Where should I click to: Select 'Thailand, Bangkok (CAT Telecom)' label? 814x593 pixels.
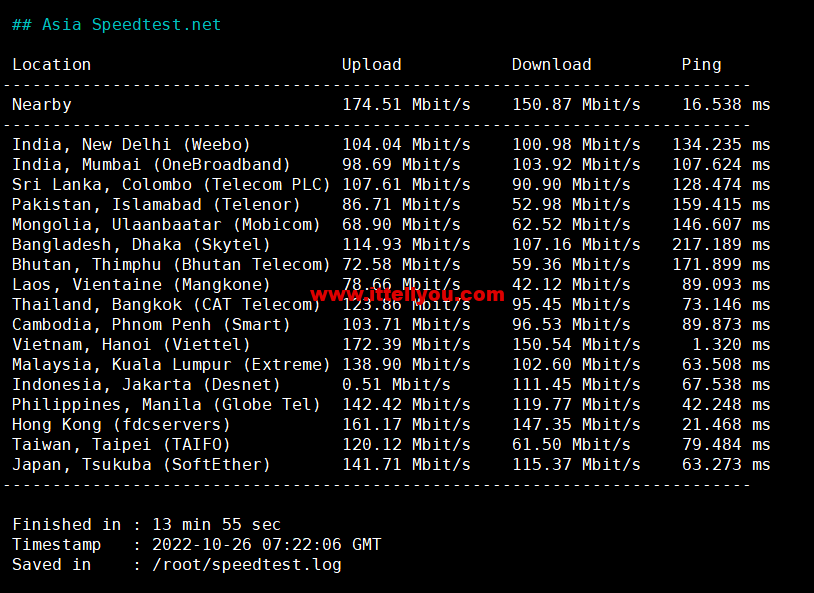click(x=166, y=305)
